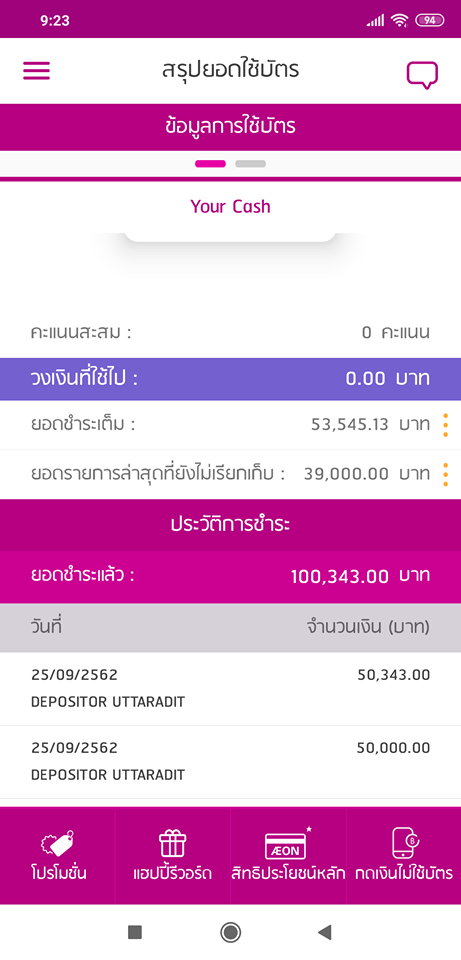The width and height of the screenshot is (461, 960).
Task: Expand options for ยอดชำระเต็ม row
Action: [x=446, y=425]
